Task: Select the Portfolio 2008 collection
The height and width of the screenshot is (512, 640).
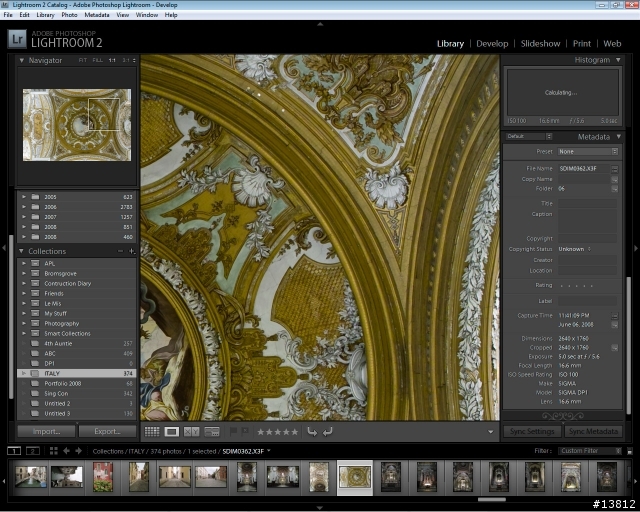Action: tap(77, 383)
